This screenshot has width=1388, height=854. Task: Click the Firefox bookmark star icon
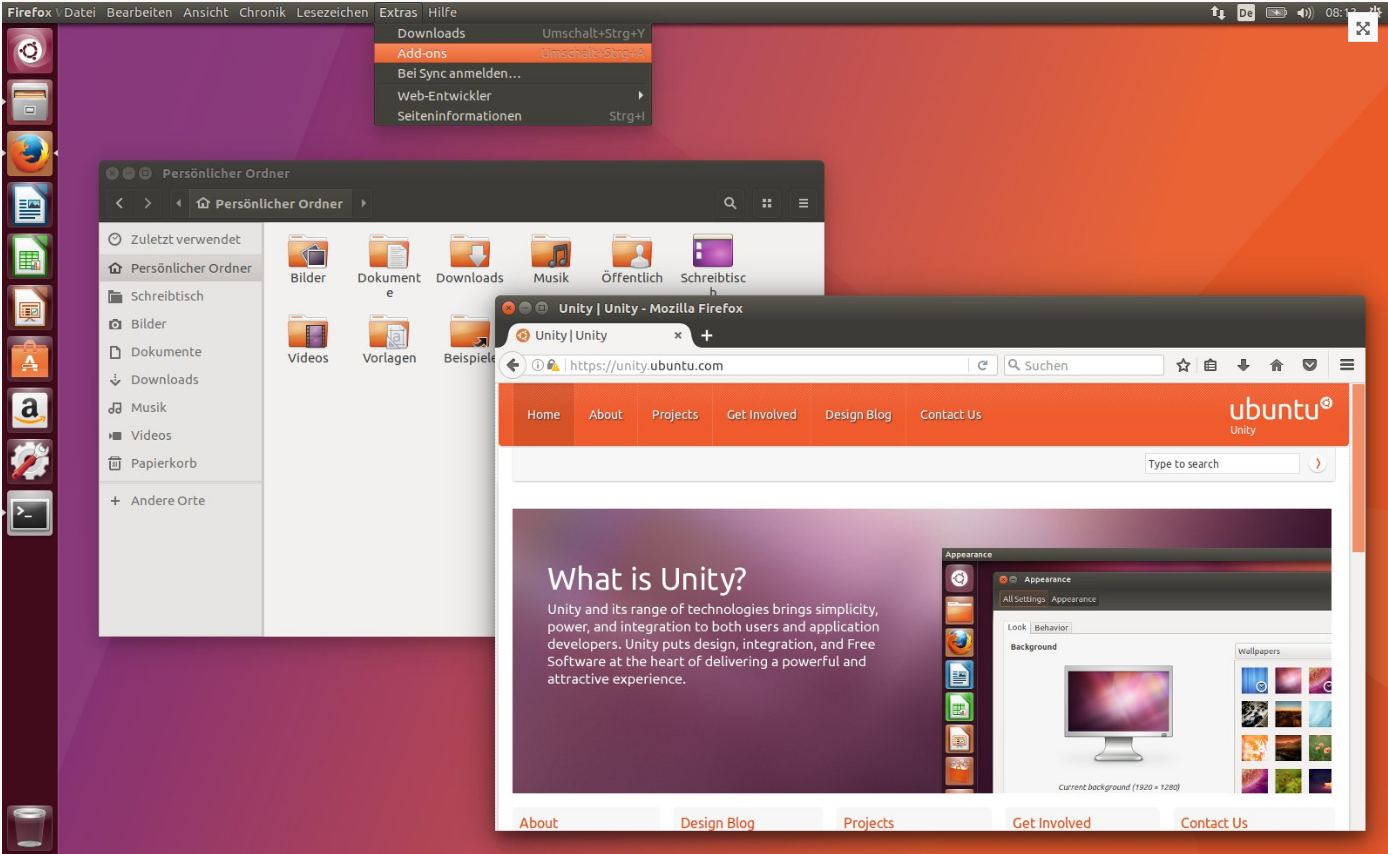1183,366
